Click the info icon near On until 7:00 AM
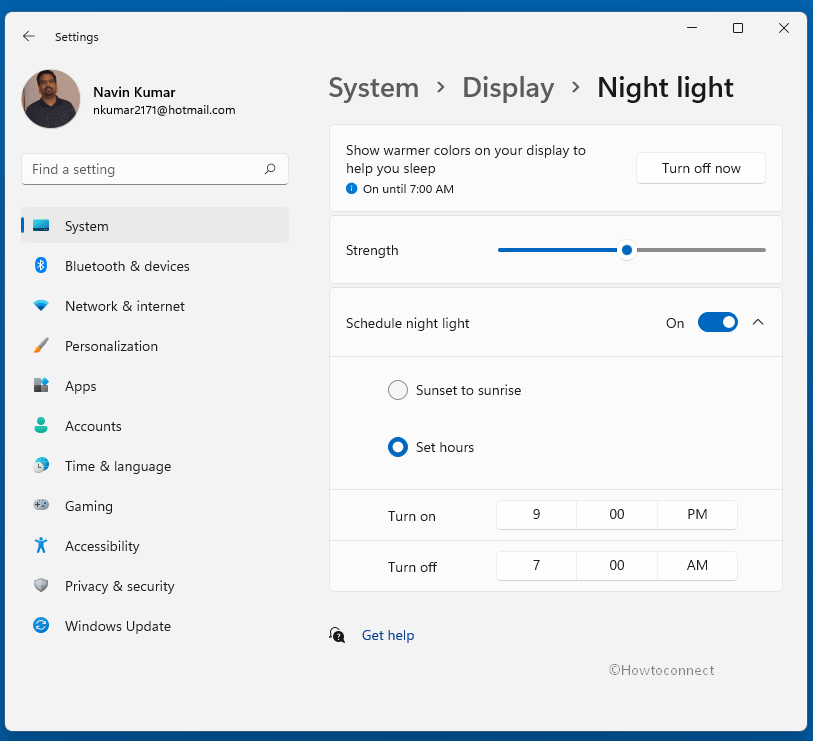The height and width of the screenshot is (741, 813). (x=352, y=188)
